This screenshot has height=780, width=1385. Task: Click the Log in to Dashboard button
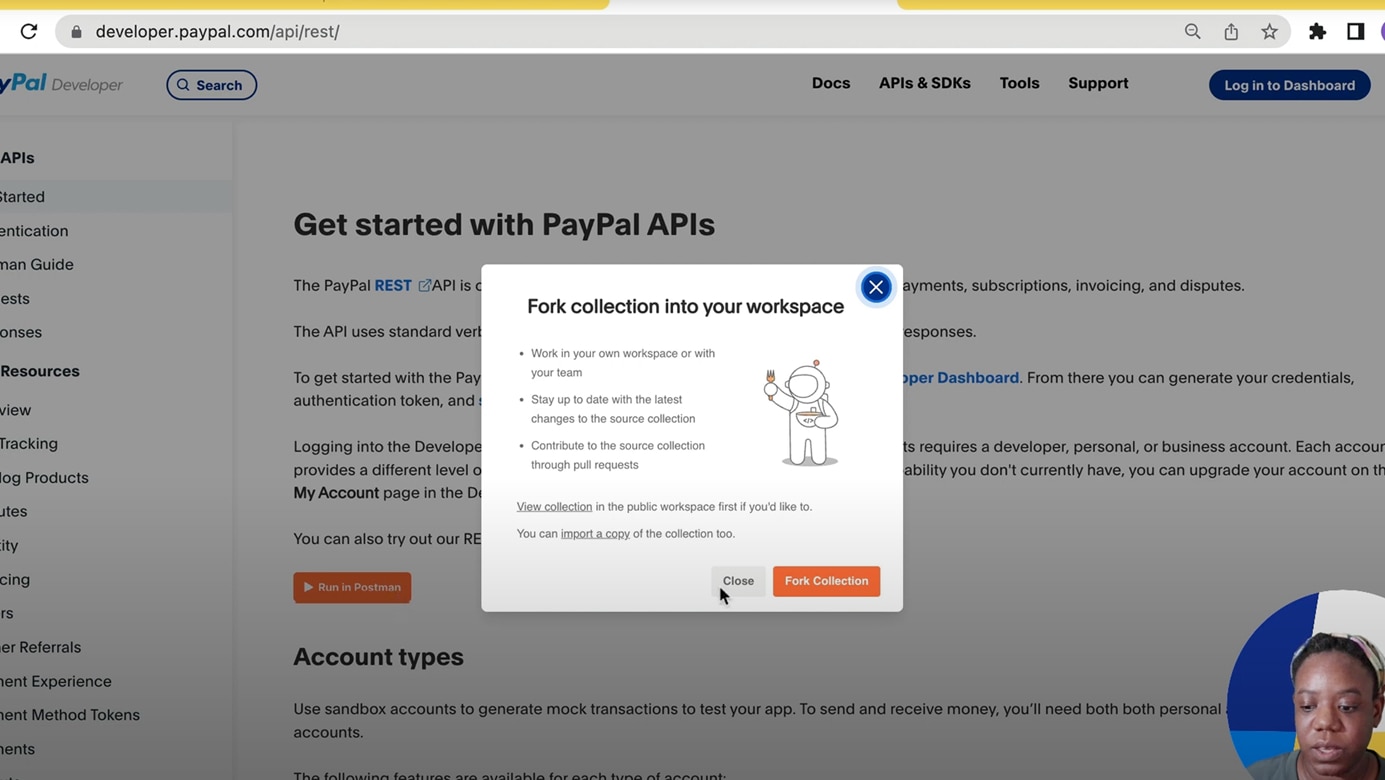(x=1290, y=85)
